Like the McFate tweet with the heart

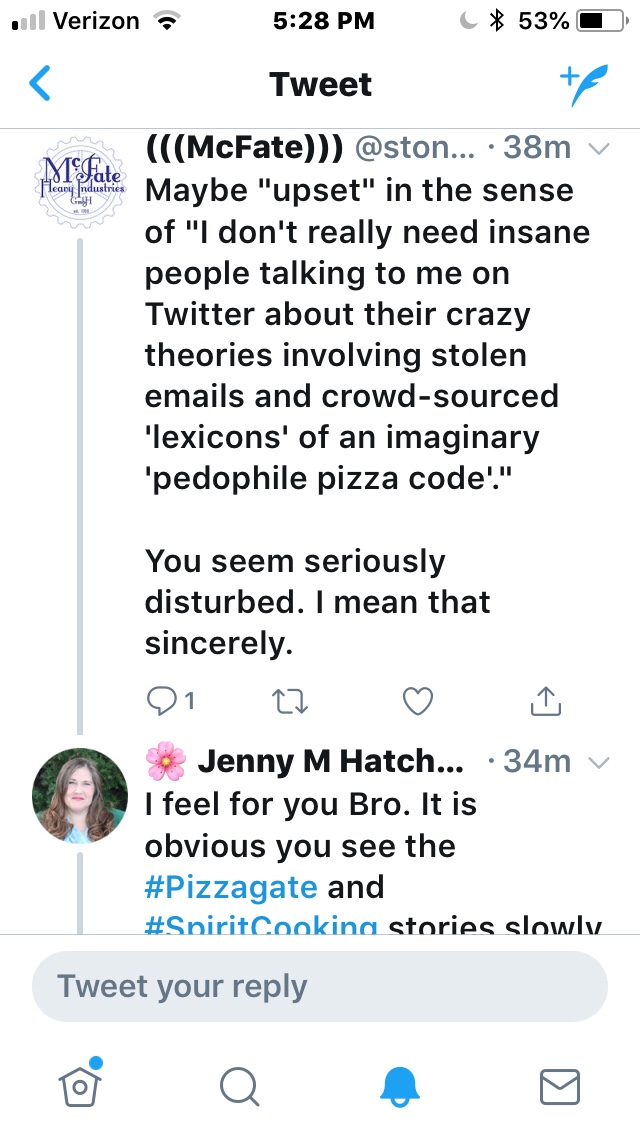pos(416,702)
